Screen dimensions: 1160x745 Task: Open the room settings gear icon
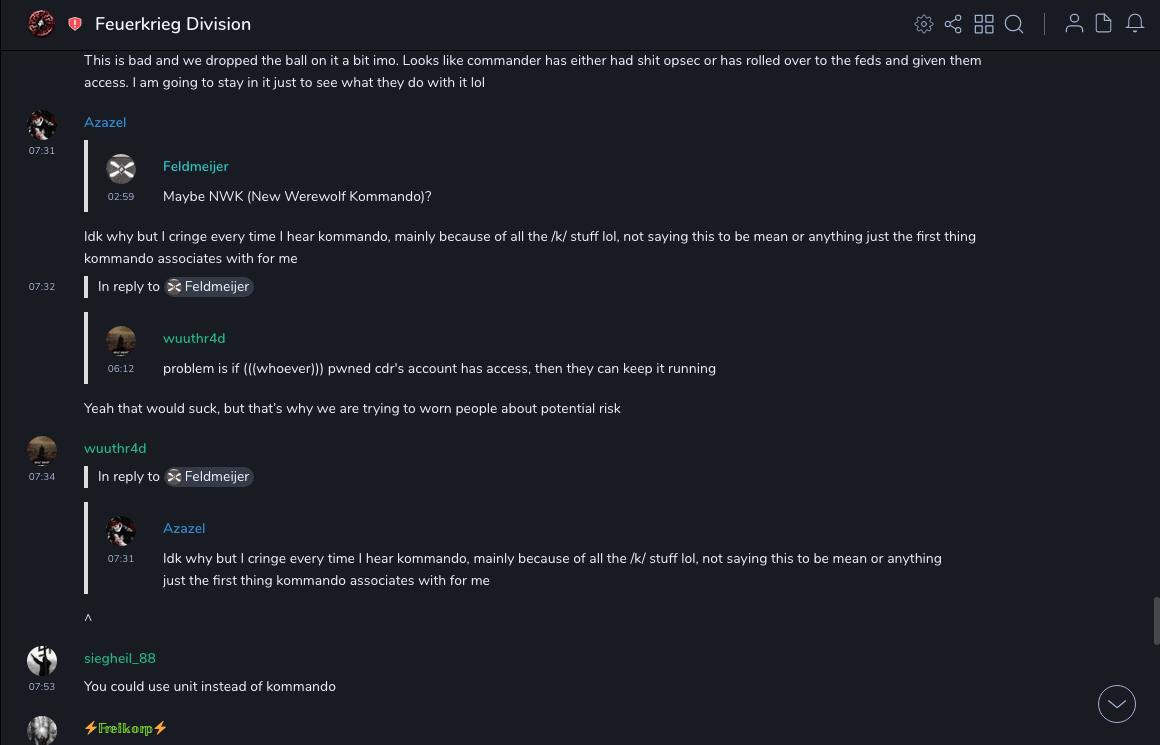point(924,24)
